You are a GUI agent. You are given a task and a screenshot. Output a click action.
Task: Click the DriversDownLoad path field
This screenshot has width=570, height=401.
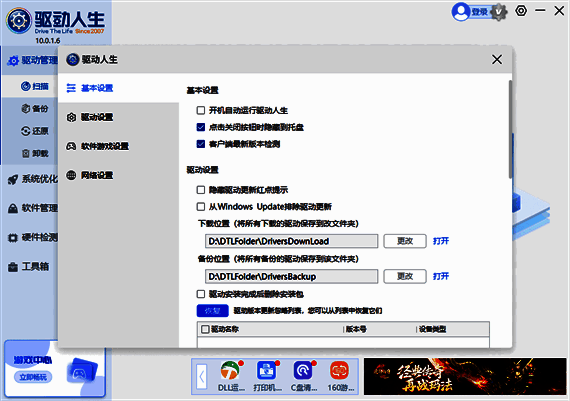(x=292, y=241)
